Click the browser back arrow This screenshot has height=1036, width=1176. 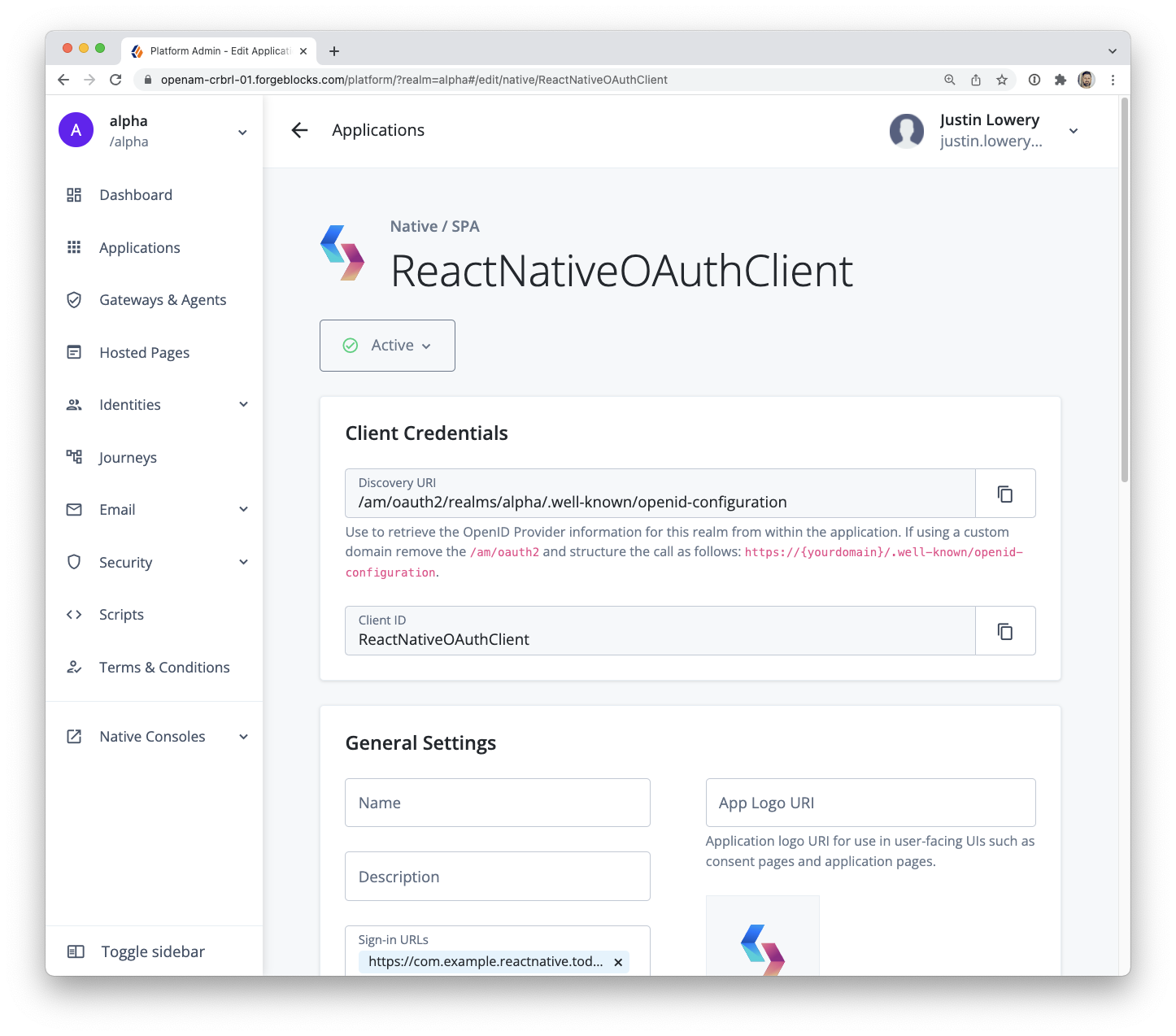63,80
